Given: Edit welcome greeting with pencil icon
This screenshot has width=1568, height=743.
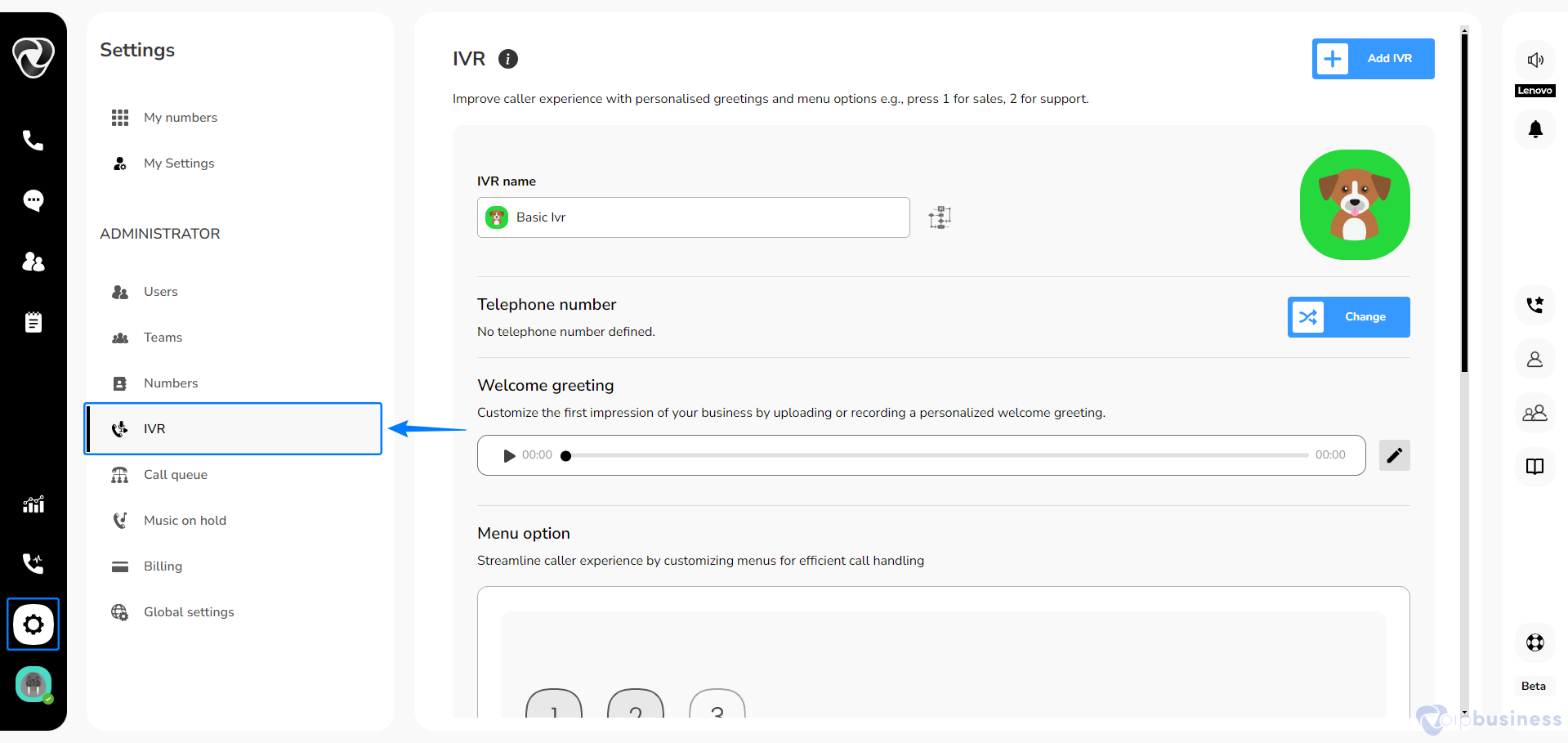Looking at the screenshot, I should (1394, 455).
